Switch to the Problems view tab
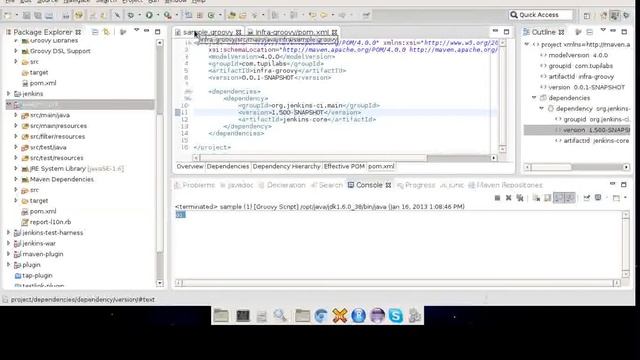This screenshot has width=640, height=360. coord(194,185)
